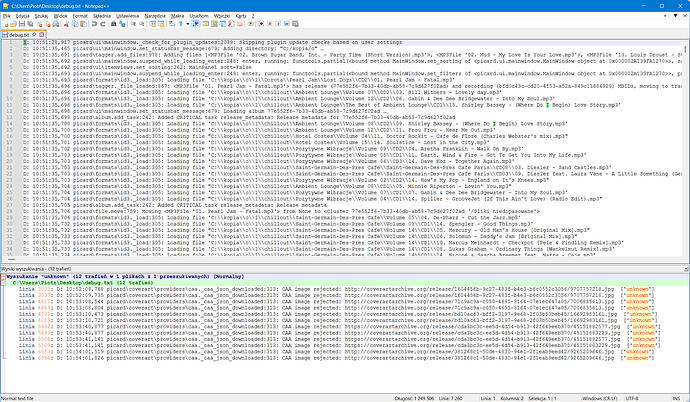Open the tab list dropdown arrow at top right

click(x=675, y=16)
